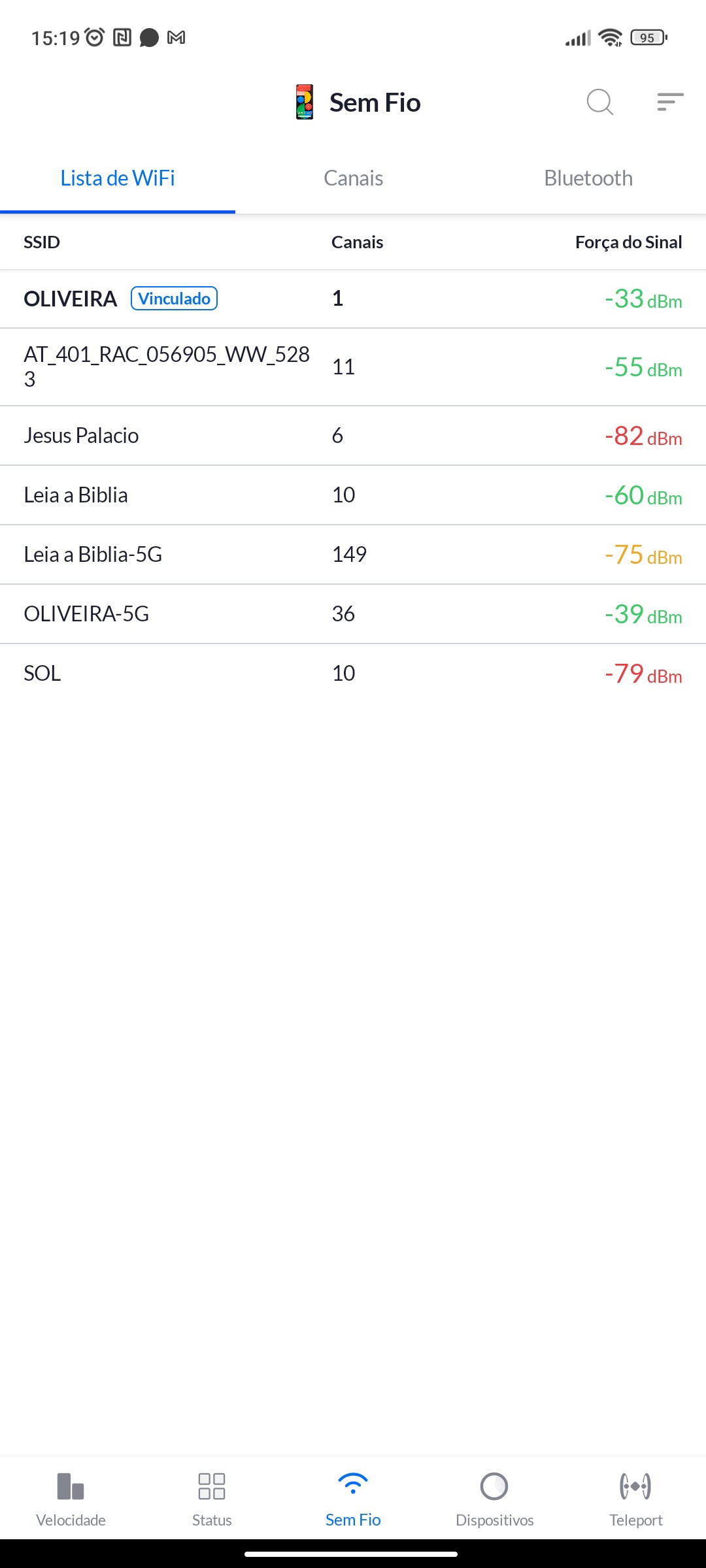This screenshot has height=1568, width=706.
Task: Tap the device phone icon beside Sem Fio
Action: point(305,102)
